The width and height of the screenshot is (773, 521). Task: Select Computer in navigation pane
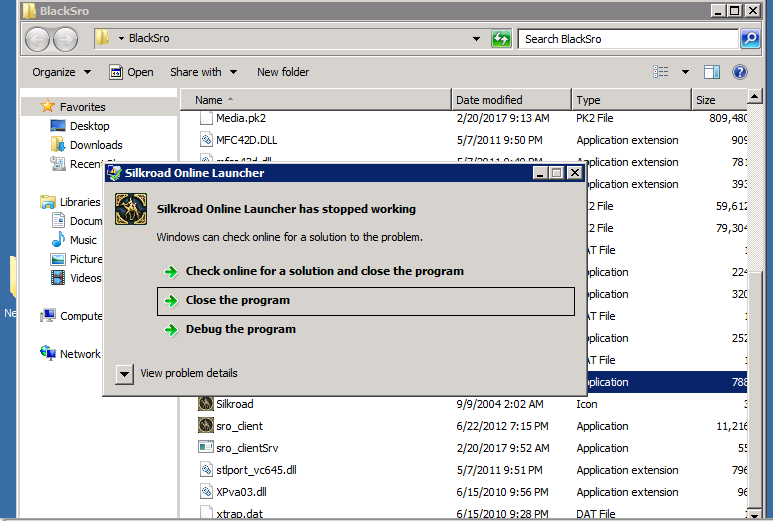point(81,316)
